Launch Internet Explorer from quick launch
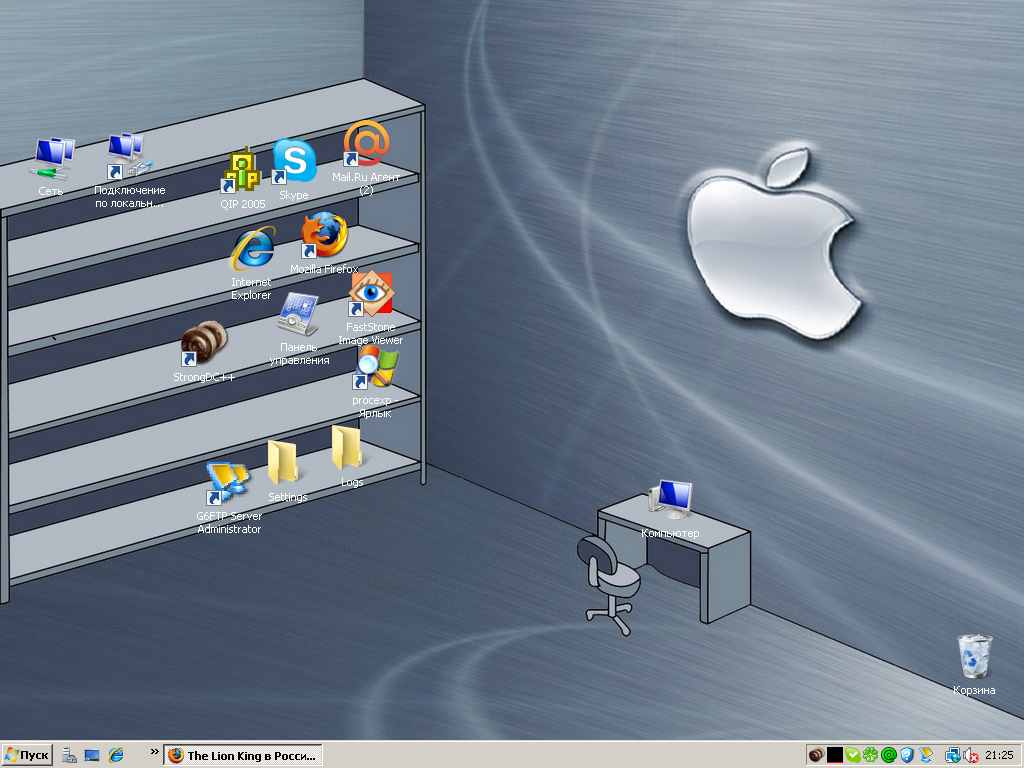The height and width of the screenshot is (768, 1024). click(116, 756)
